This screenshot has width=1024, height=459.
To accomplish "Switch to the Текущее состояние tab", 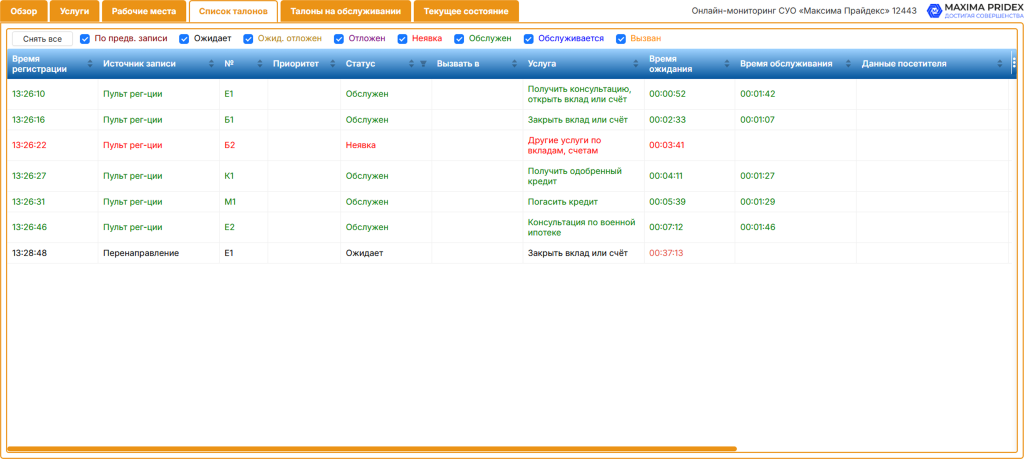I will [x=466, y=11].
